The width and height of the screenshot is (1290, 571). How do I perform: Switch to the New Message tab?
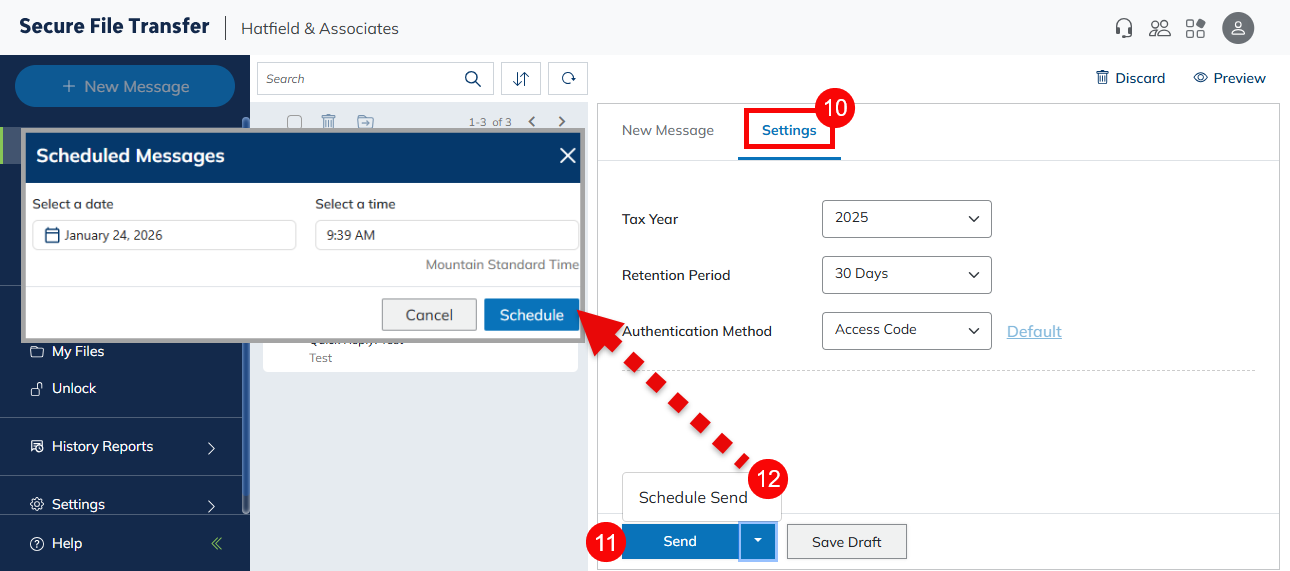668,131
